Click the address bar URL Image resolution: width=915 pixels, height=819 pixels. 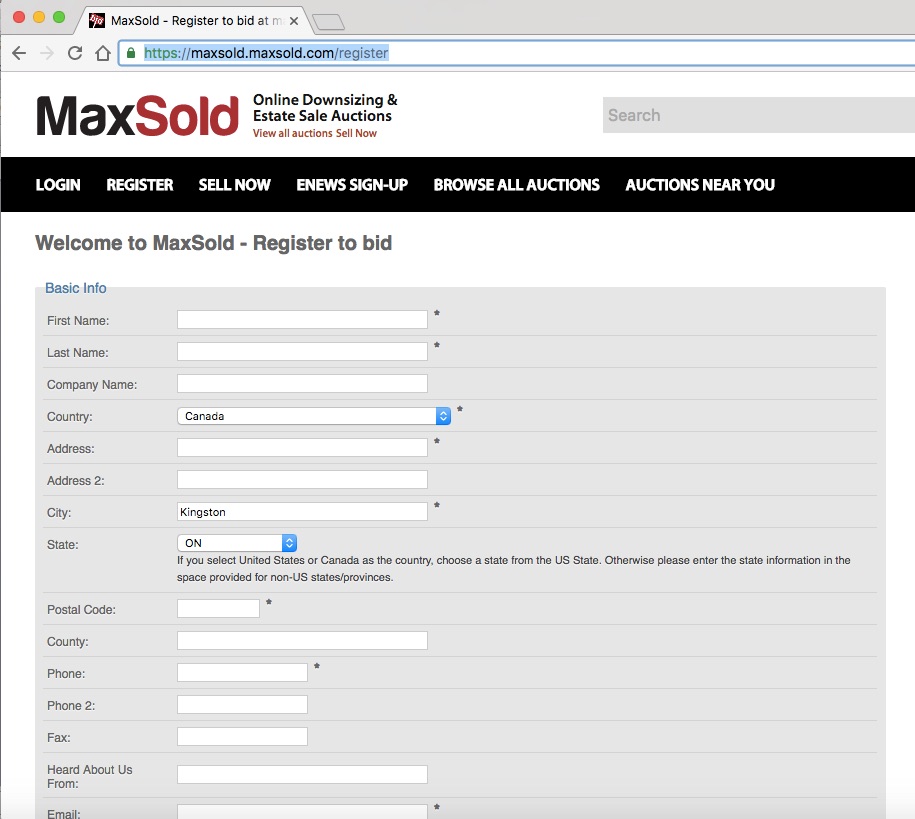tap(266, 53)
